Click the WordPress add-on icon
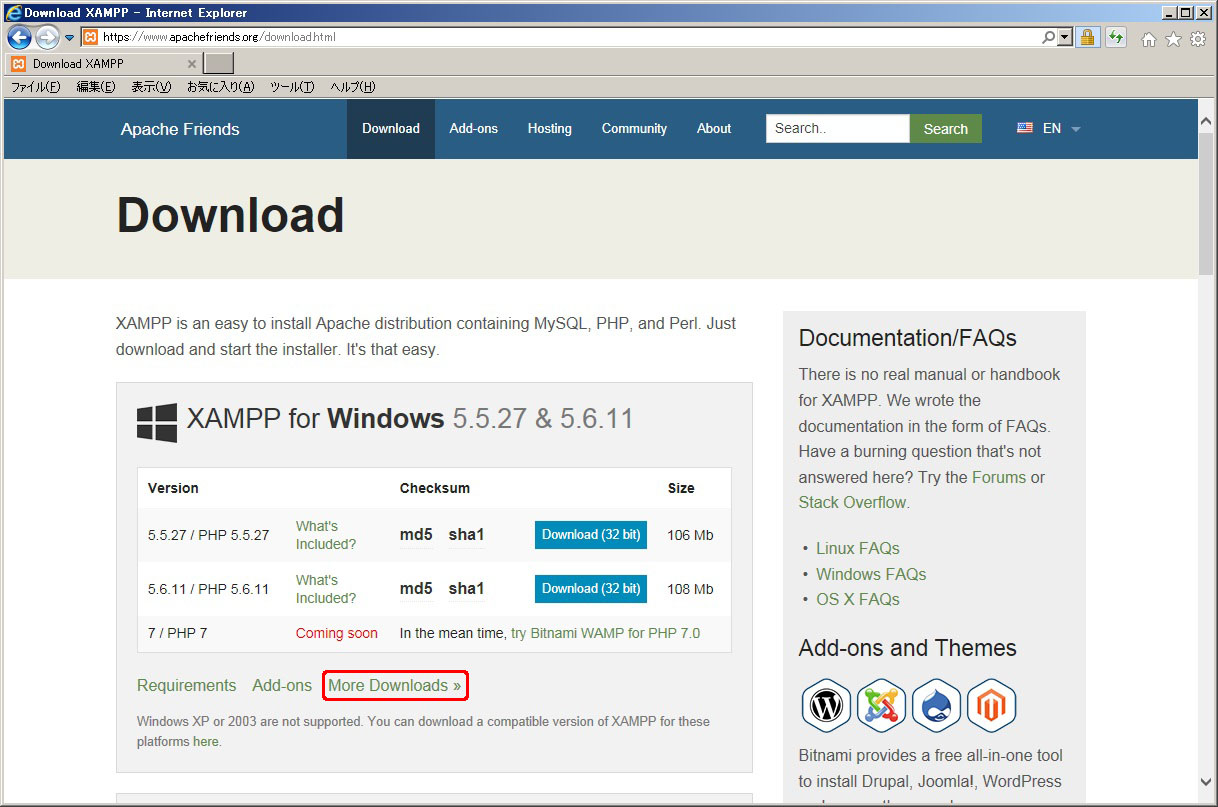Image resolution: width=1218 pixels, height=807 pixels. (x=826, y=706)
